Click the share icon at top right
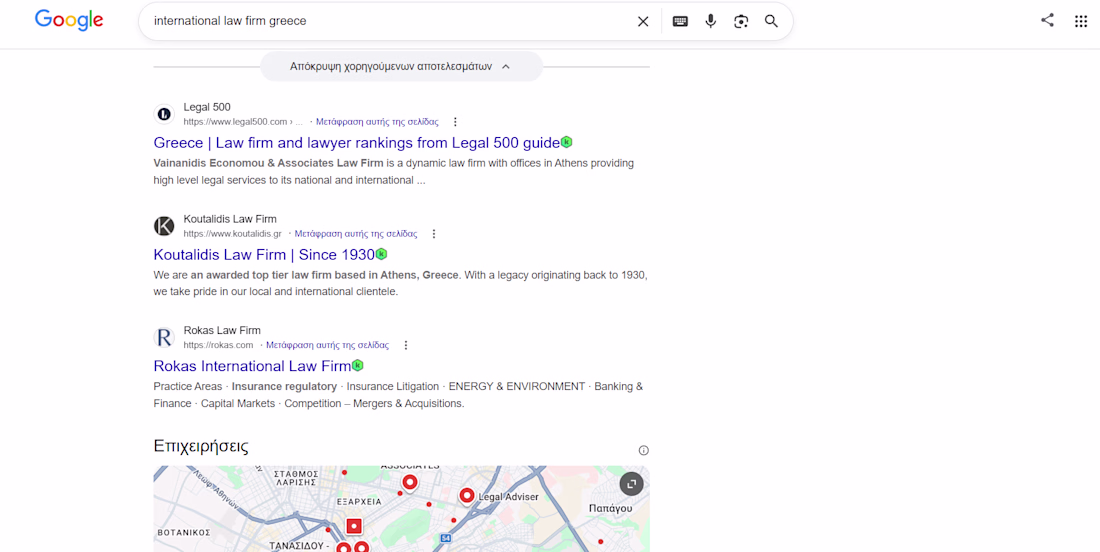 [x=1047, y=20]
